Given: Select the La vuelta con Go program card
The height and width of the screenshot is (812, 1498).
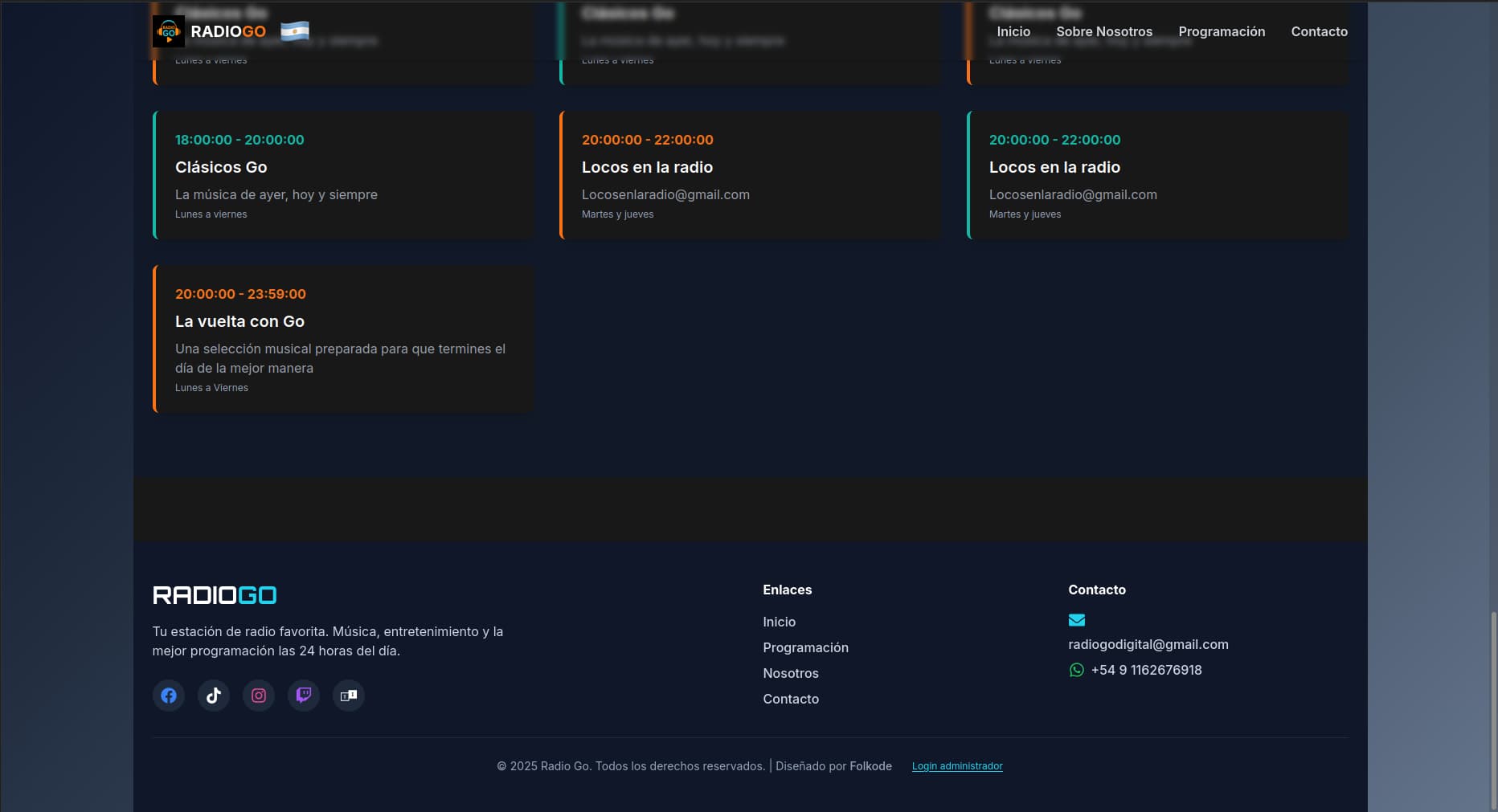Looking at the screenshot, I should pyautogui.click(x=343, y=339).
